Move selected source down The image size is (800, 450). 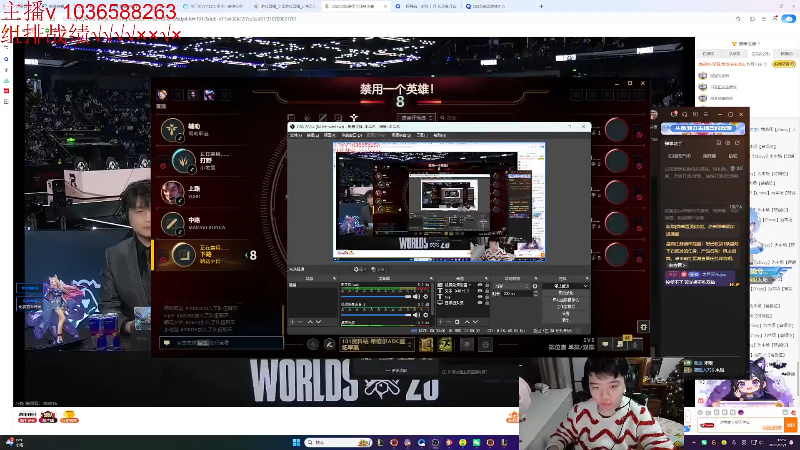(x=476, y=322)
